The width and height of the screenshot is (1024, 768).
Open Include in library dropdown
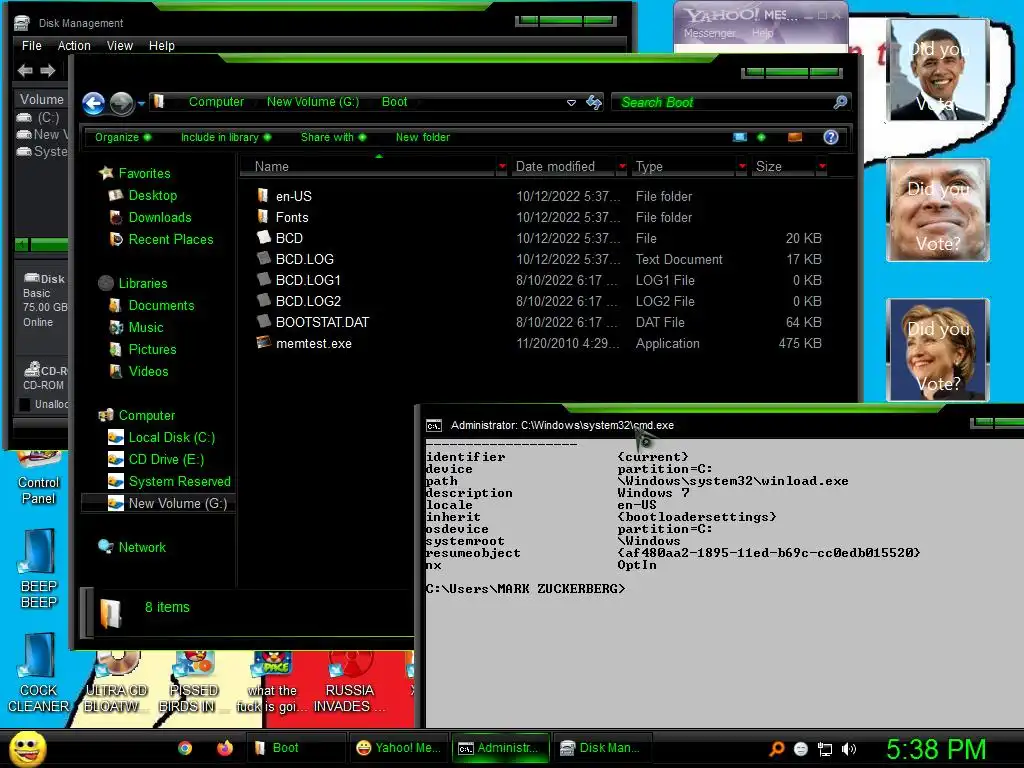click(x=226, y=137)
